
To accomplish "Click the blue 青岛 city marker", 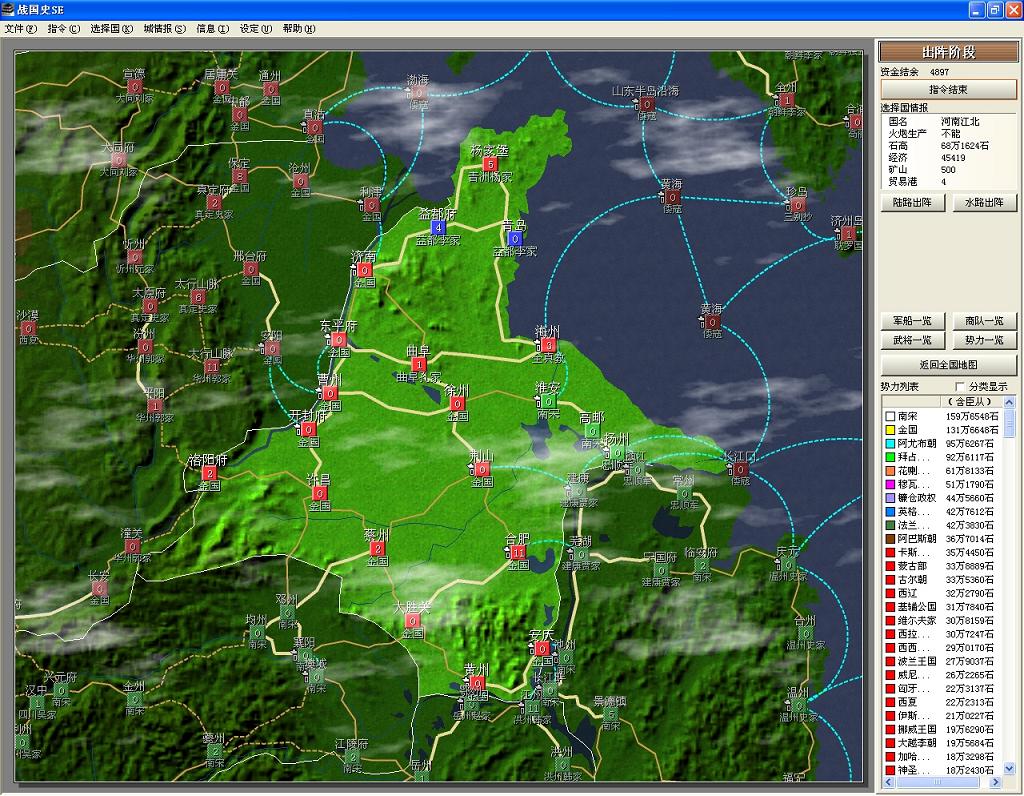I will pos(514,239).
